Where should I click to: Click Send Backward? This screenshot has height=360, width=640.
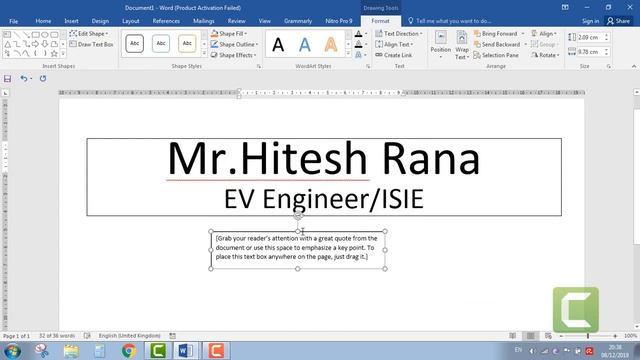pos(497,44)
